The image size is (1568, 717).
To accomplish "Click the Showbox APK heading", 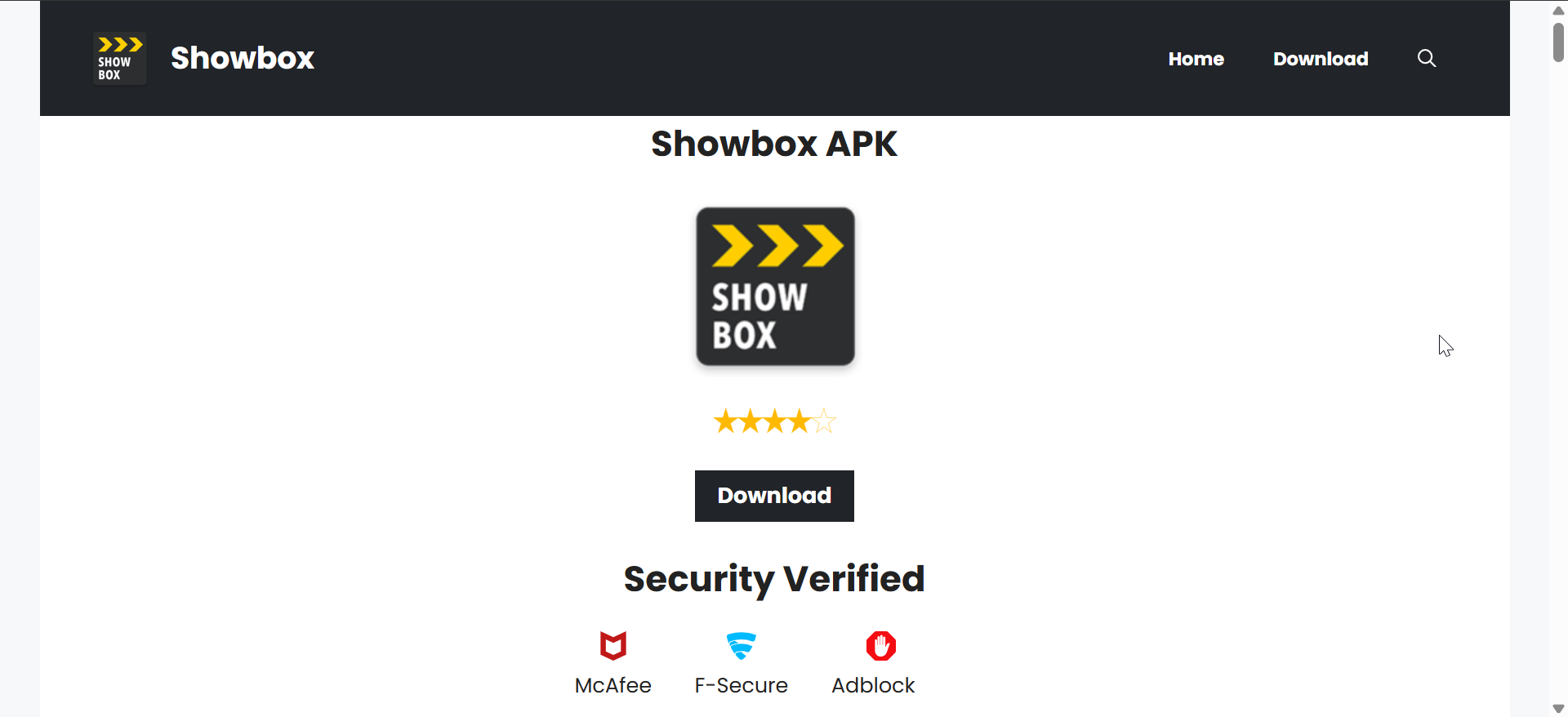I will 774,144.
